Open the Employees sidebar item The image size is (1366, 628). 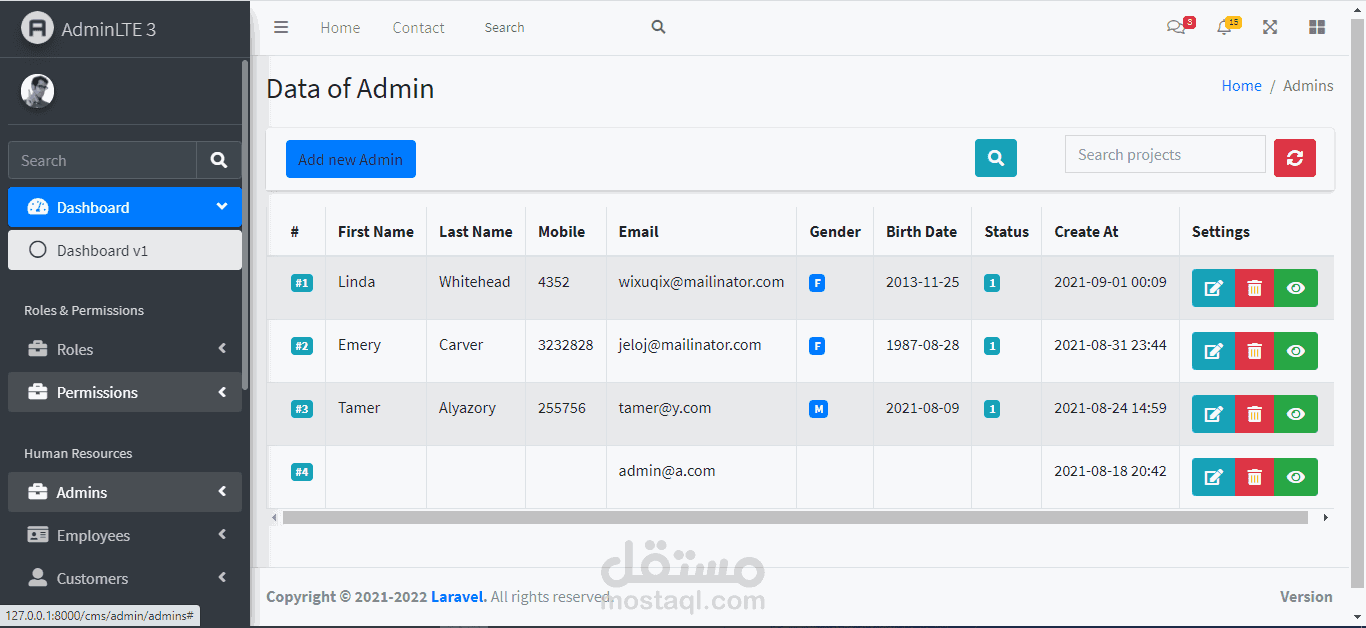(125, 535)
